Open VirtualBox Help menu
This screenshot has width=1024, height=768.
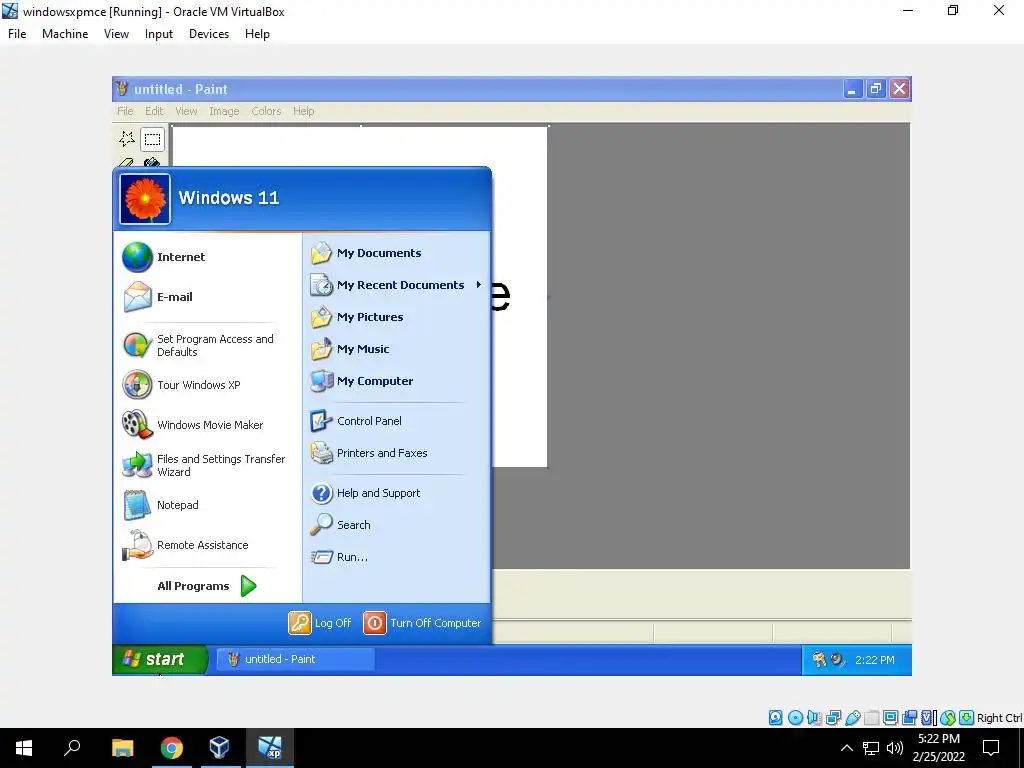257,34
